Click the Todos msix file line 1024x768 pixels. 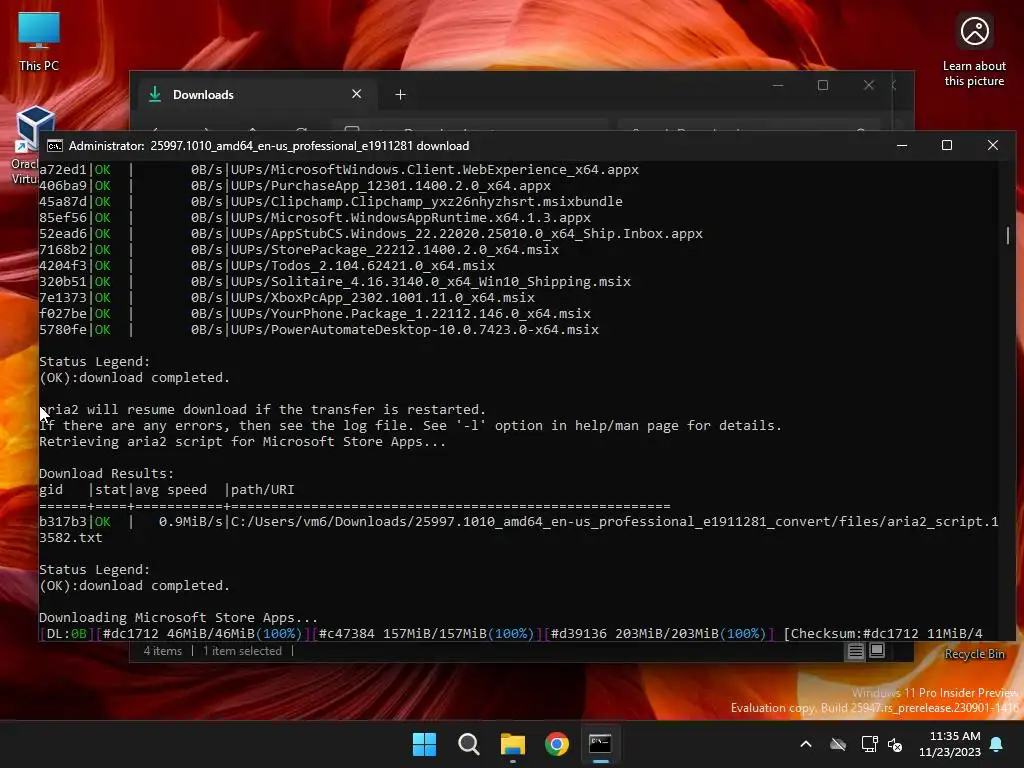point(266,266)
